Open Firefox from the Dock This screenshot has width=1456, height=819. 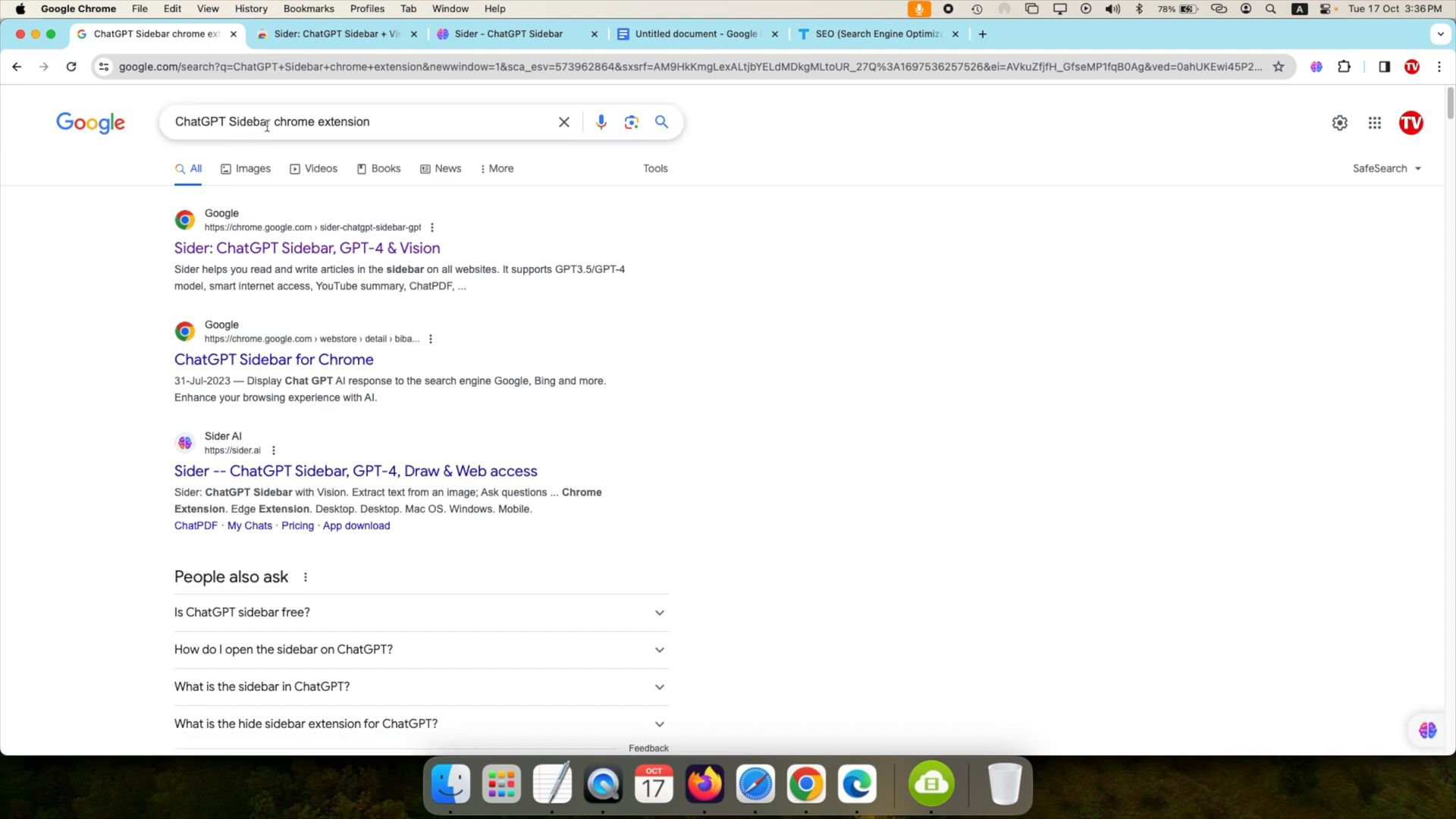[x=704, y=784]
